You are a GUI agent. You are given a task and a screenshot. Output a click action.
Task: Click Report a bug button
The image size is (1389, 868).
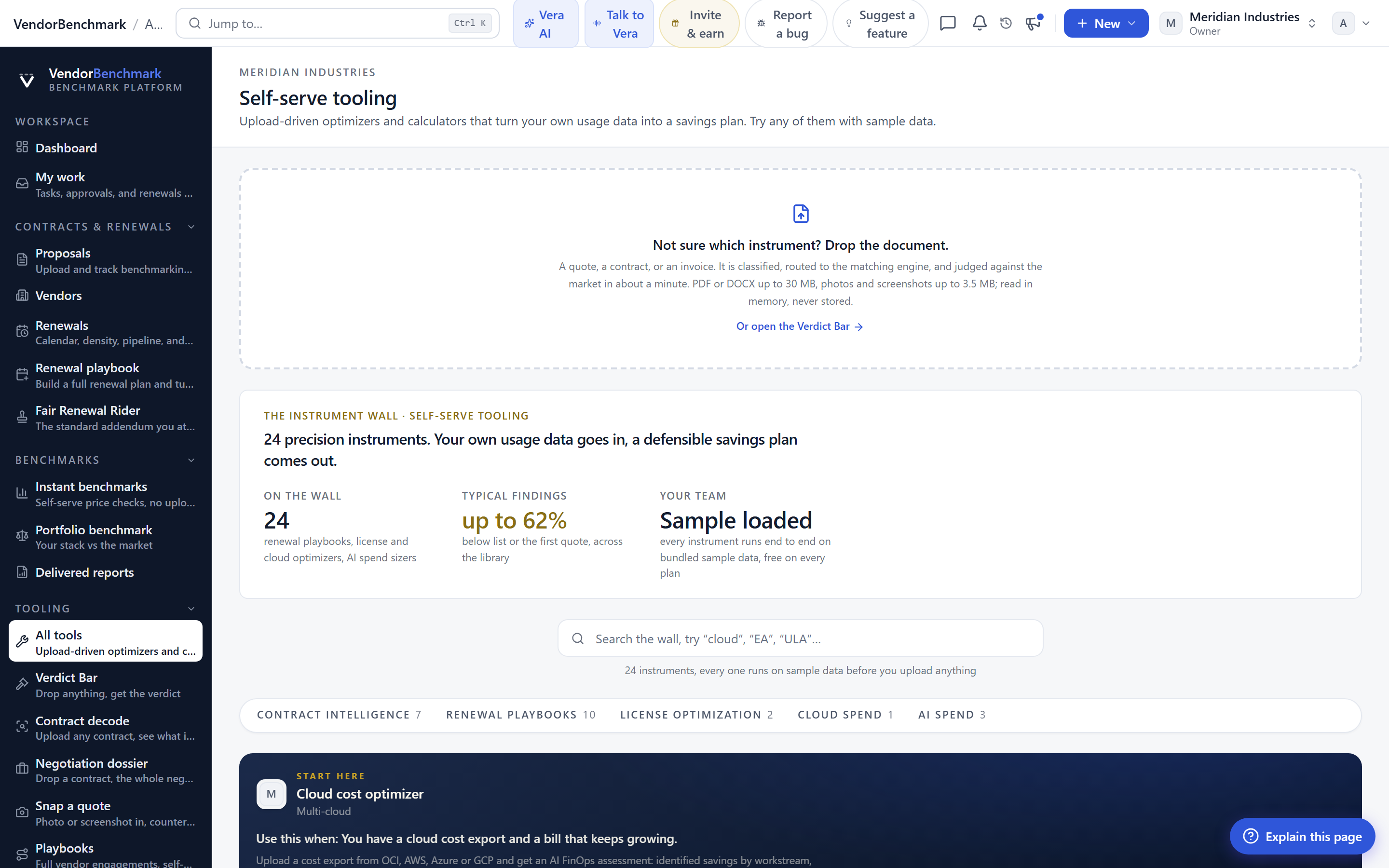pos(785,24)
